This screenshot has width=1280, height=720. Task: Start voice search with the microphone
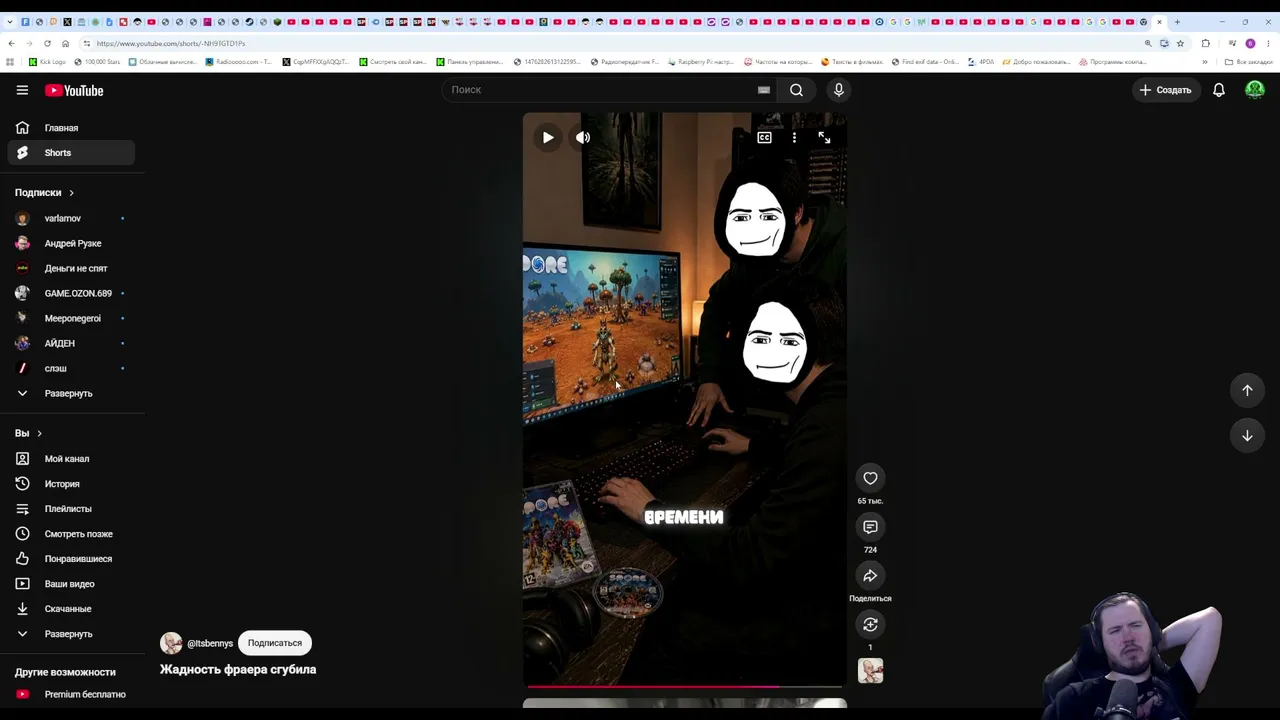(x=839, y=90)
